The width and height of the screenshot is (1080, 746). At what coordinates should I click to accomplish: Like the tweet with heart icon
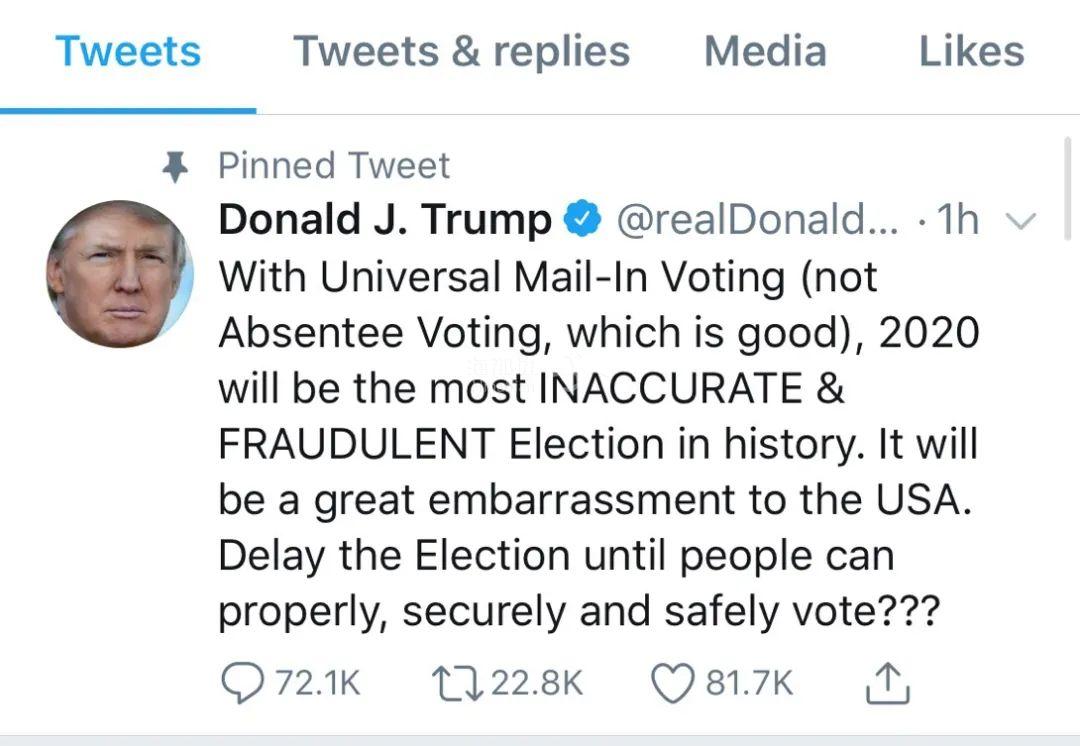pos(672,683)
